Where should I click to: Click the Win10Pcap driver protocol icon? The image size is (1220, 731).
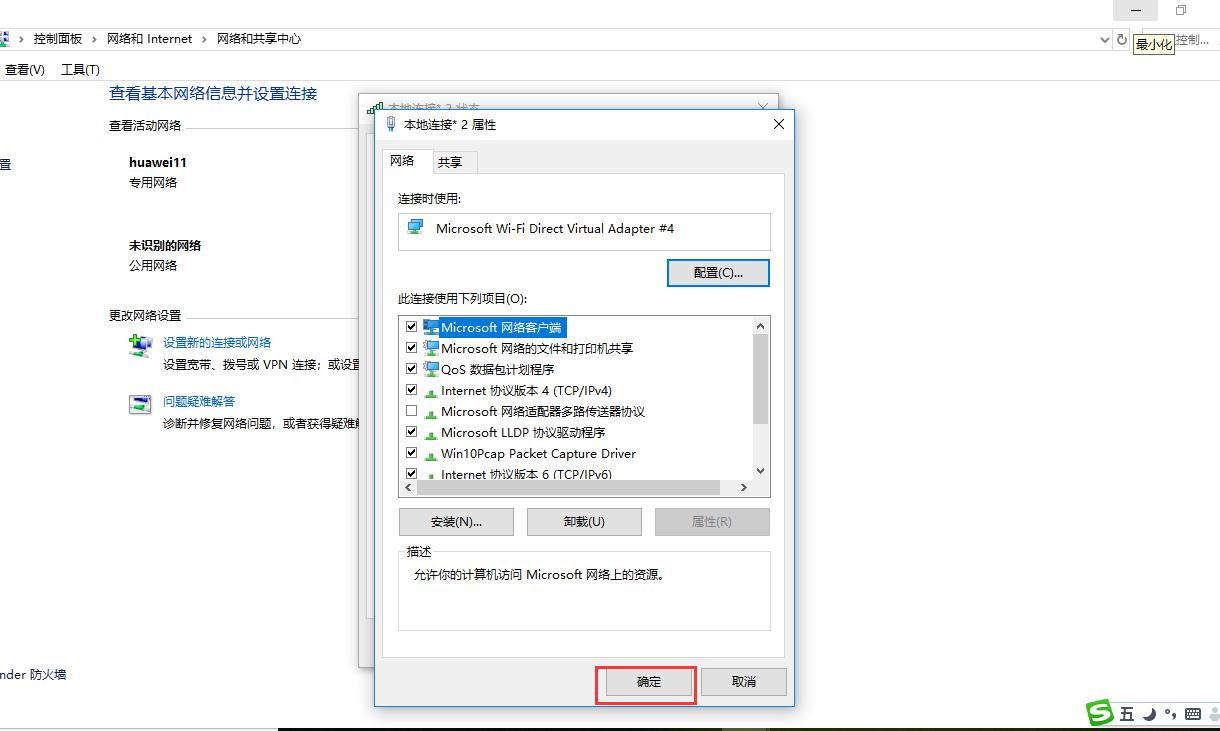(431, 455)
